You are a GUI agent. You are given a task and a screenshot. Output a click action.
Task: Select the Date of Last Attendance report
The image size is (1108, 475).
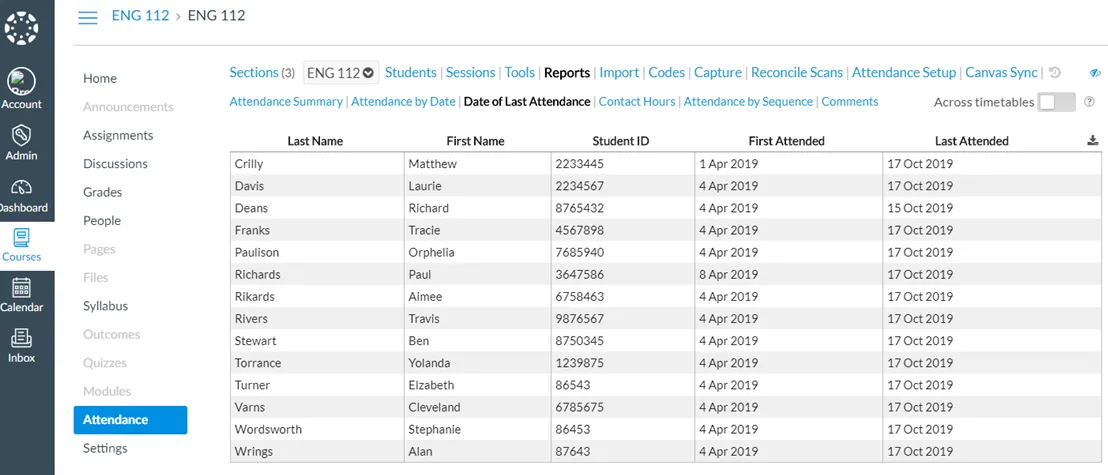527,102
